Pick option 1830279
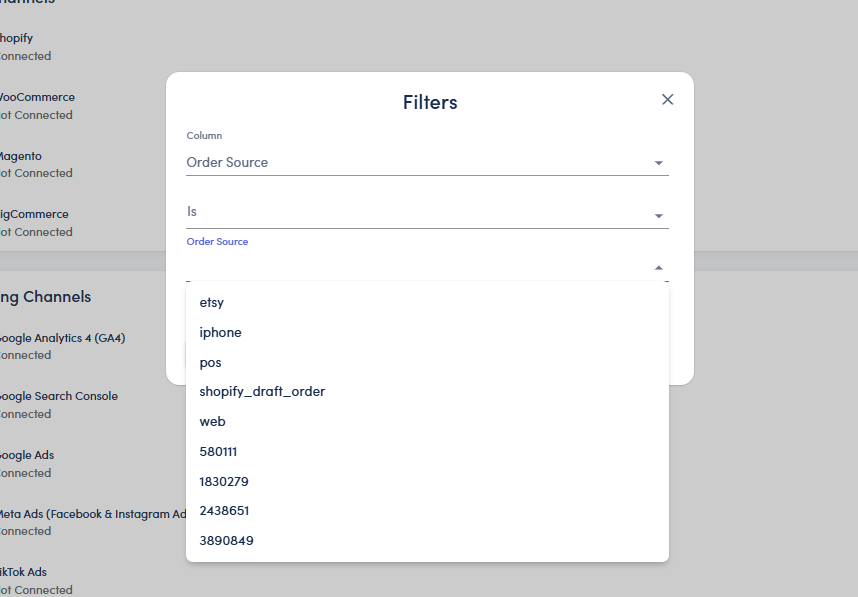Screen dimensions: 858x597 pos(224,481)
